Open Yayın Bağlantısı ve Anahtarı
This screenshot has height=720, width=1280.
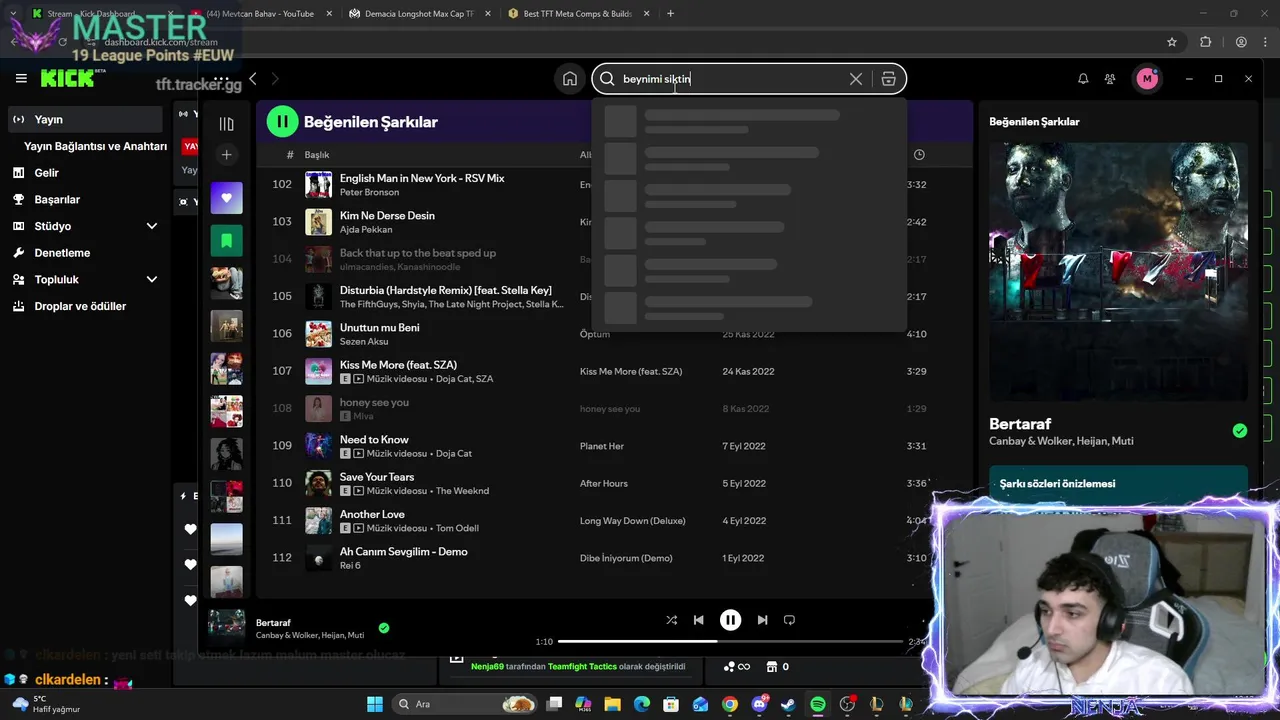pos(95,146)
